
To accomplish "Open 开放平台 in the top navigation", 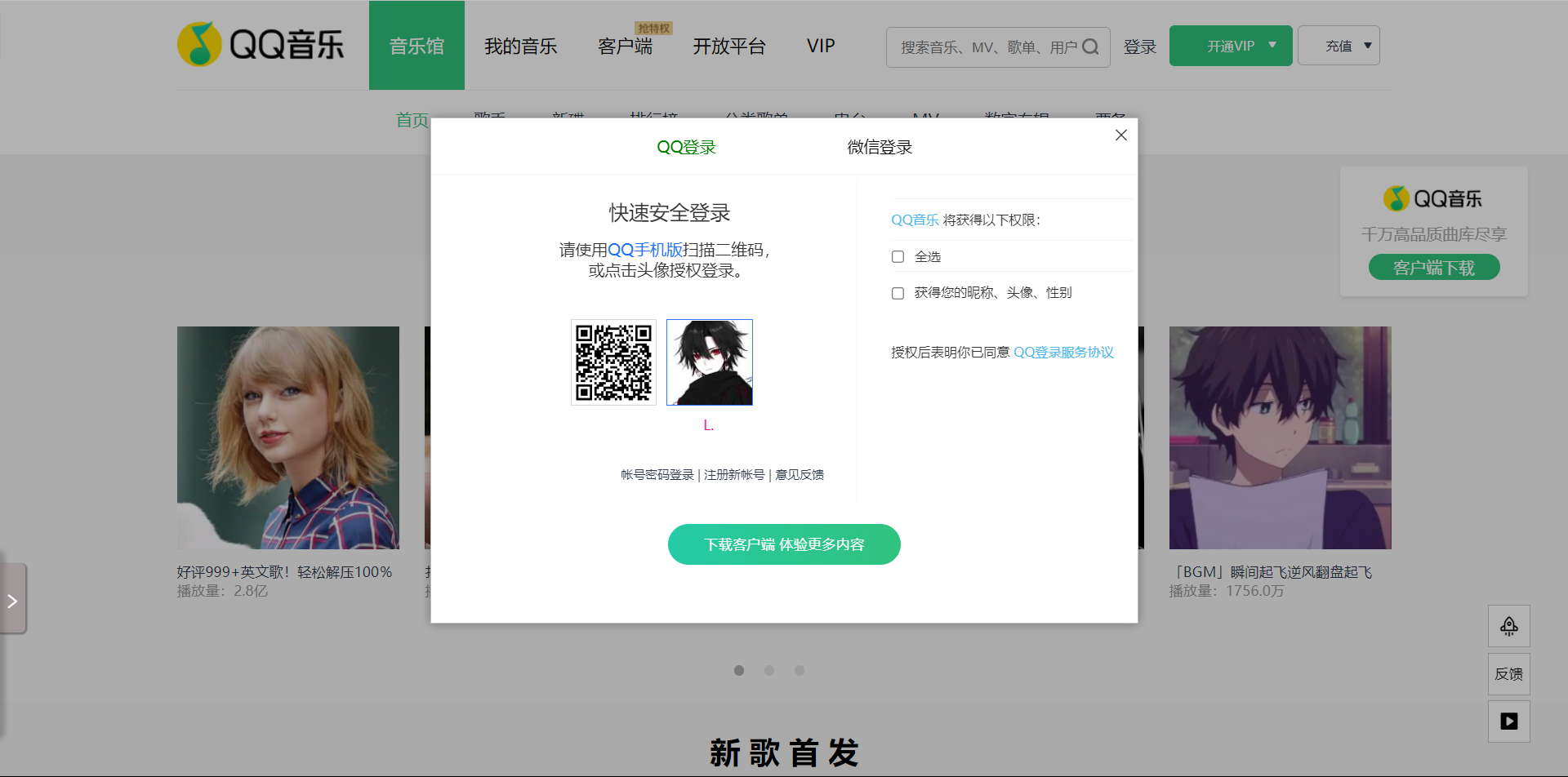I will click(x=729, y=46).
